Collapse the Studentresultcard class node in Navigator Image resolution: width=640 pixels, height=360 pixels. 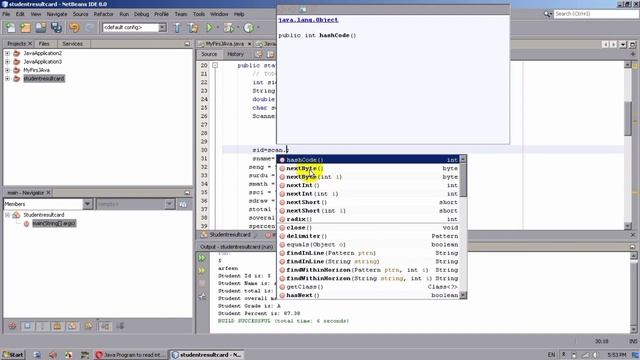point(7,215)
